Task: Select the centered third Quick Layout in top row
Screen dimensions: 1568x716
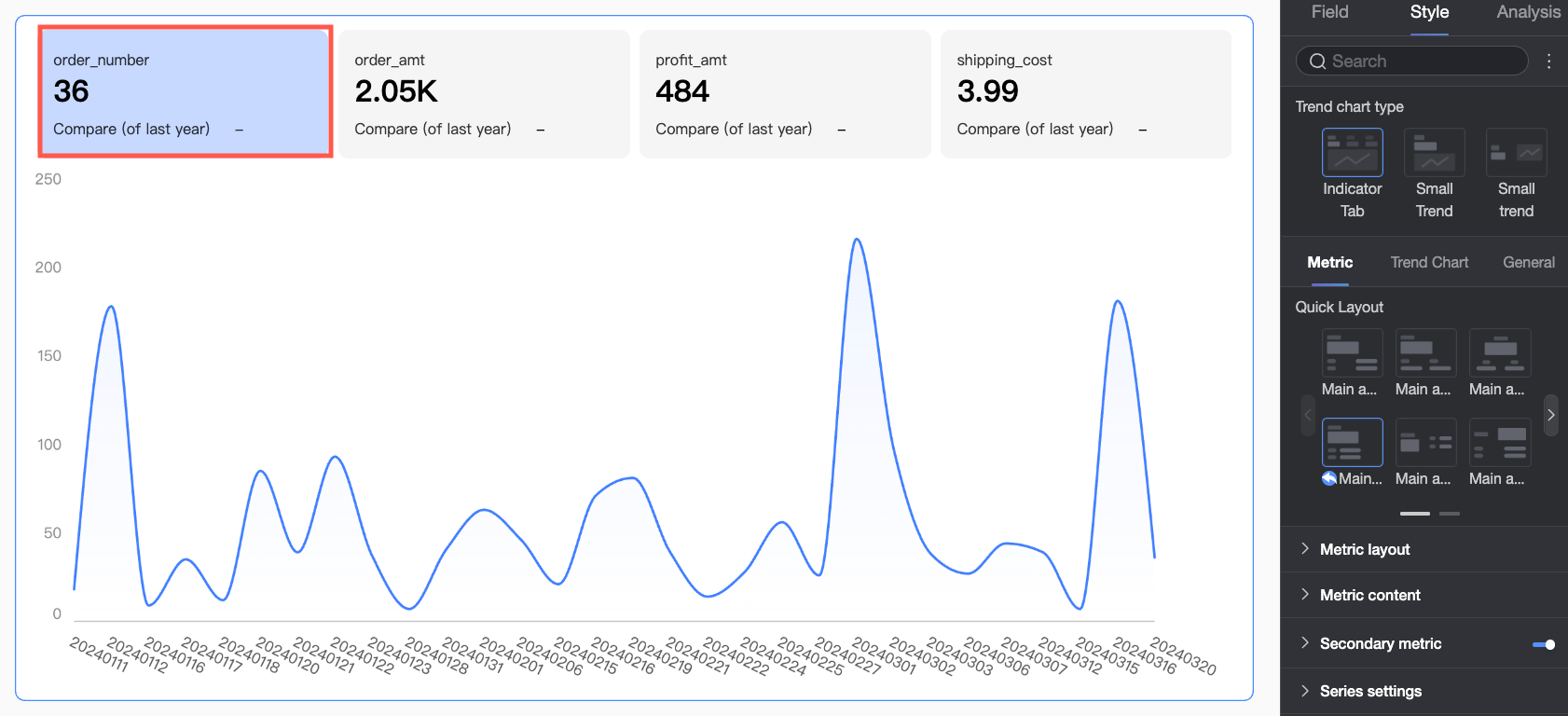Action: click(1500, 352)
